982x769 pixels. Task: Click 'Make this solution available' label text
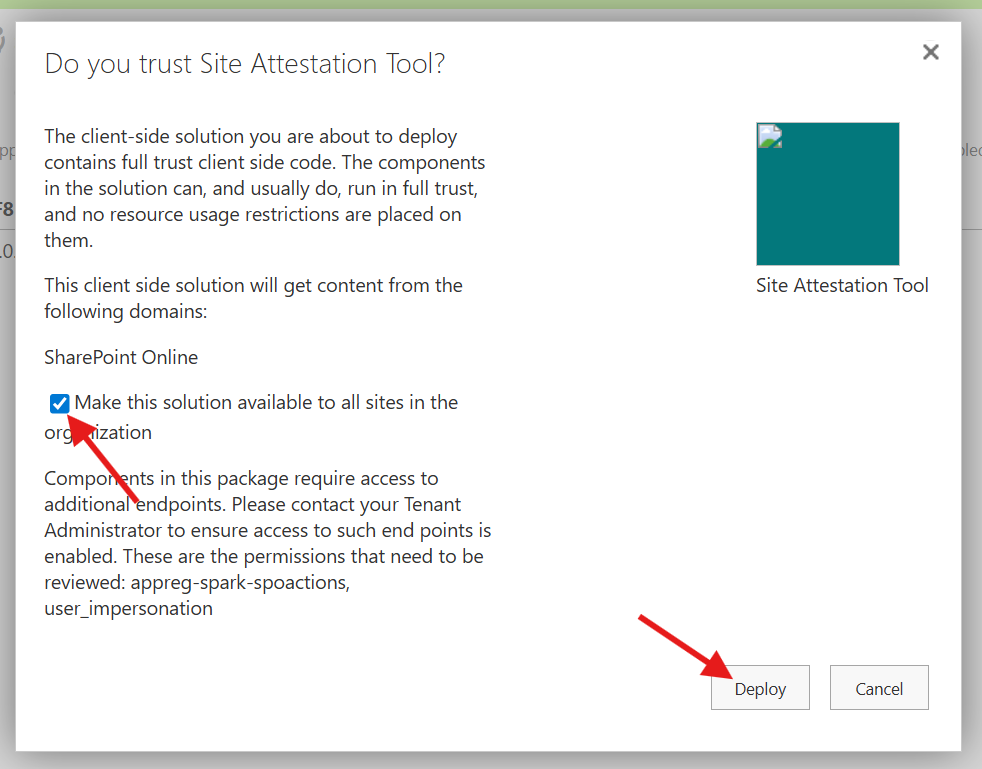[x=266, y=402]
